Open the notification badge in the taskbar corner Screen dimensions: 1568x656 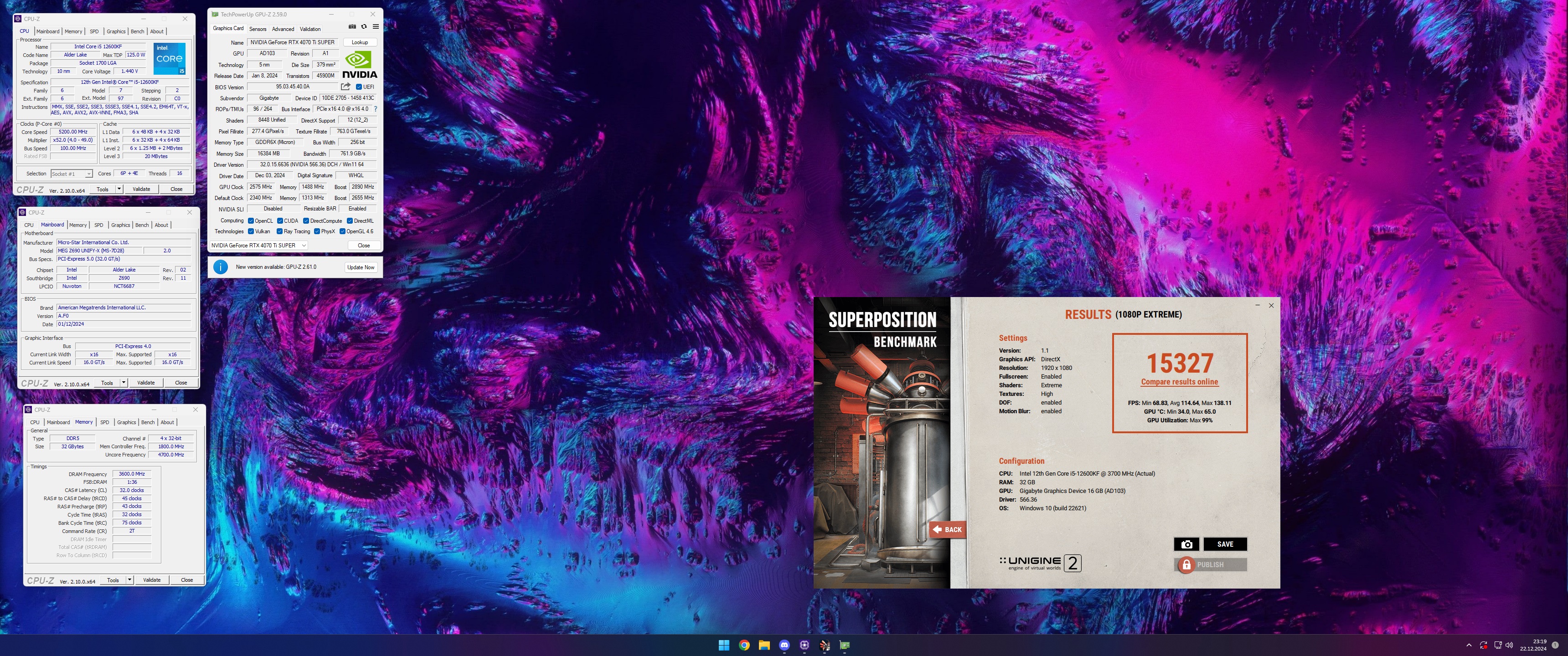(x=1555, y=645)
